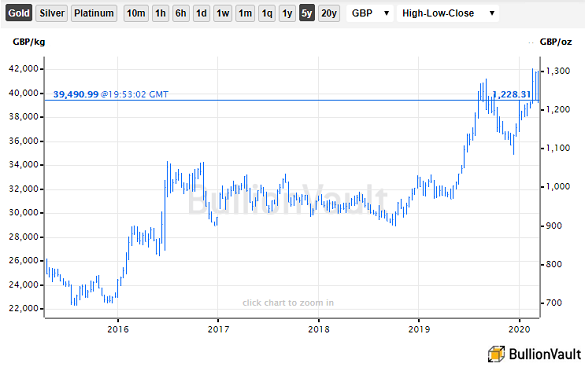Click the 2020 x-axis label
585x367 pixels.
[519, 329]
